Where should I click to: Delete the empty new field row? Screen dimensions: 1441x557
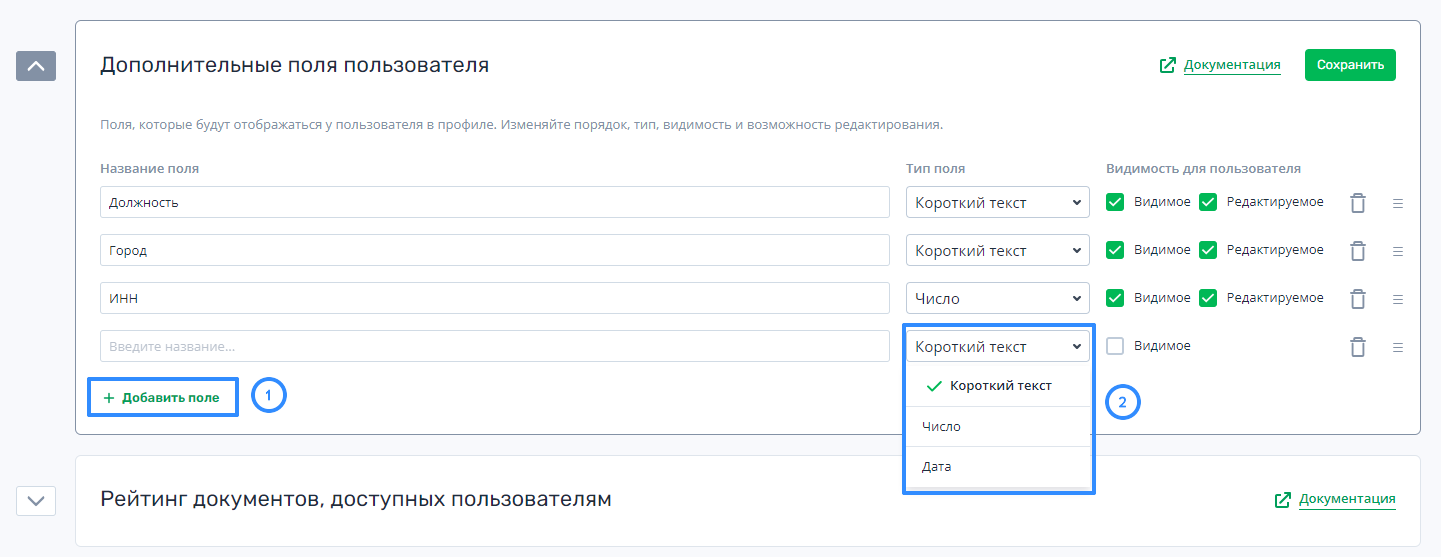pos(1357,347)
